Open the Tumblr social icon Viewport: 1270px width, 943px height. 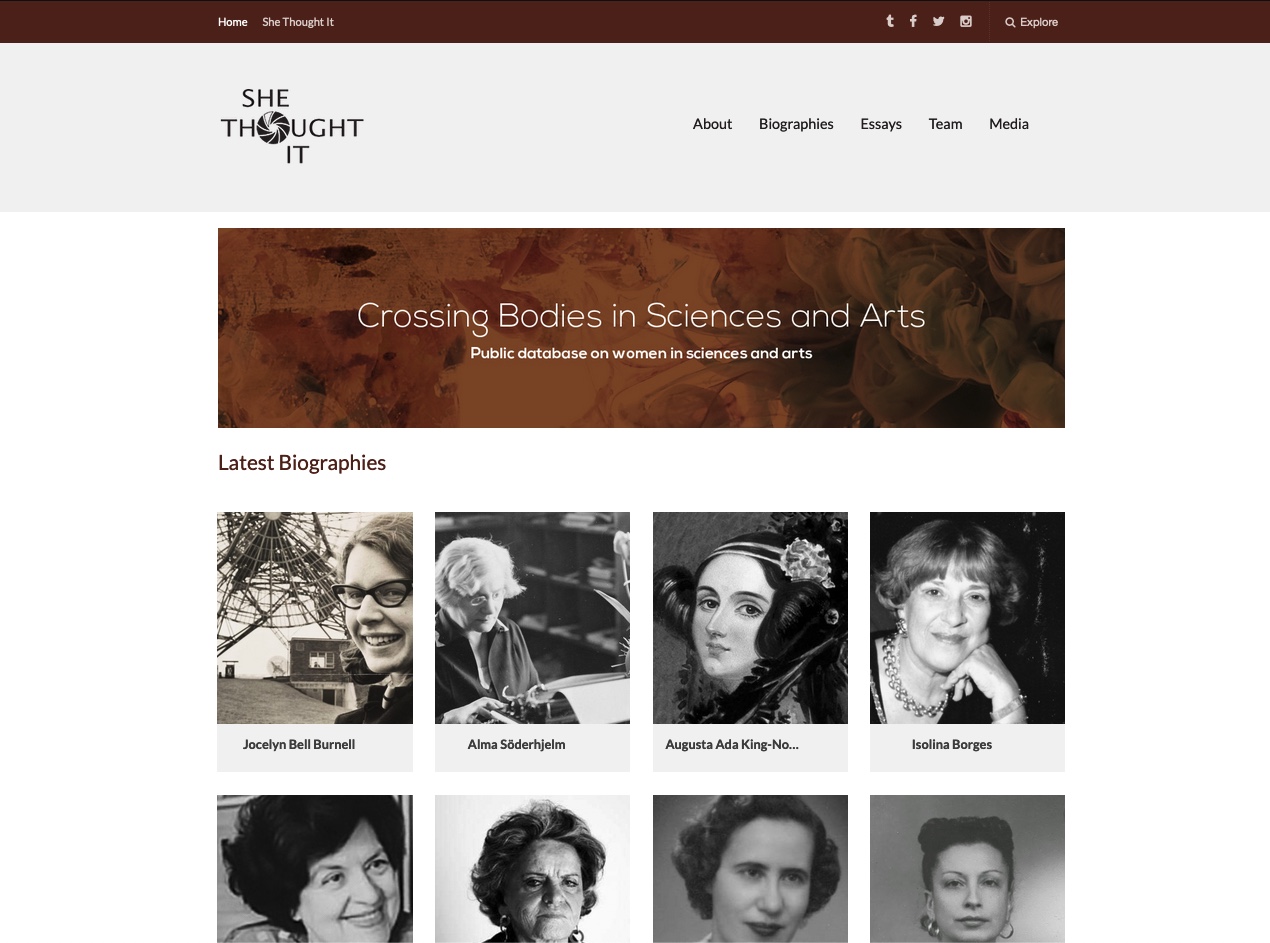tap(889, 21)
